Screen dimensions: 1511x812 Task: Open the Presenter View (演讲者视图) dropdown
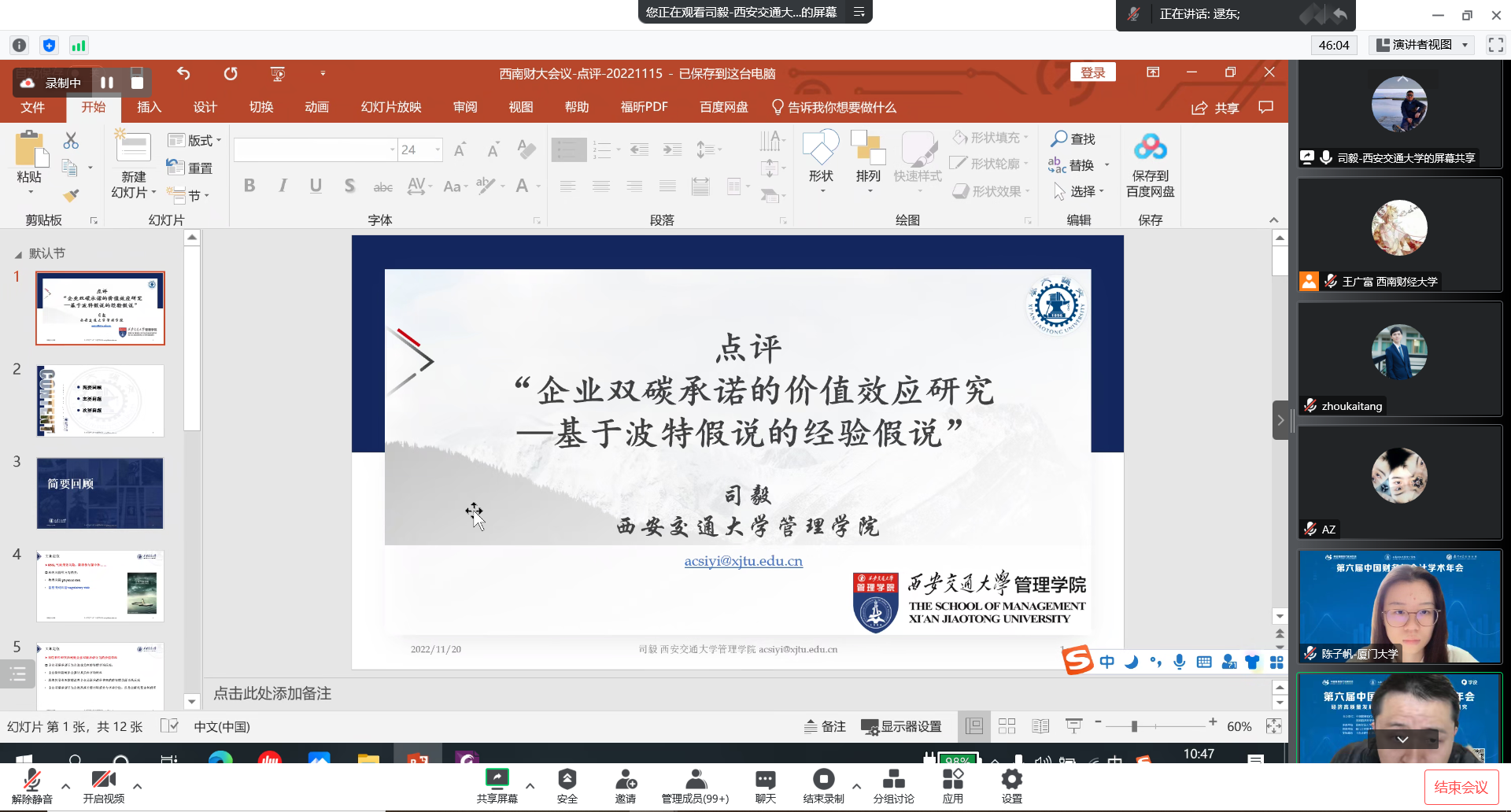(x=1422, y=45)
